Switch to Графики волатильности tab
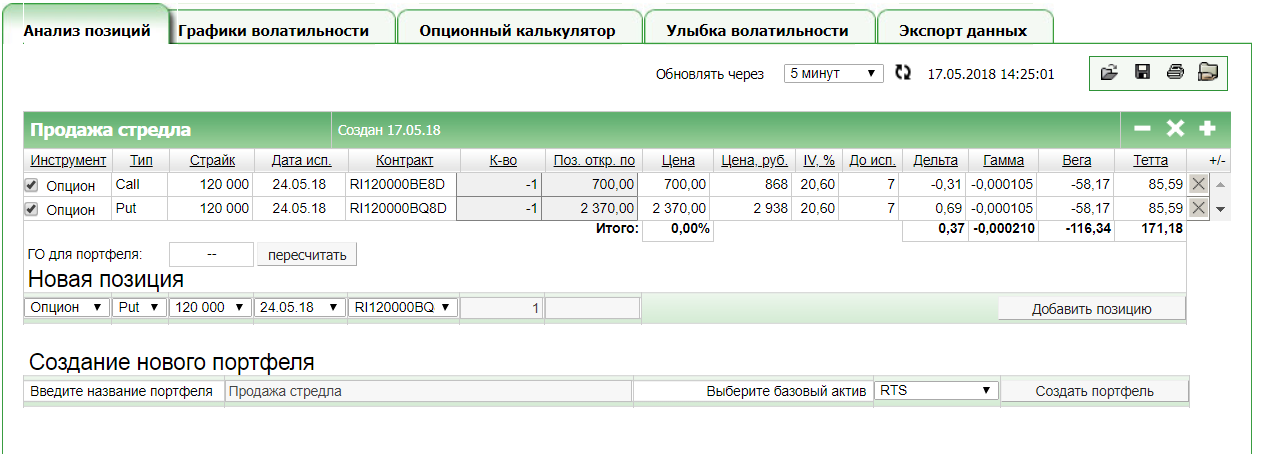Image resolution: width=1279 pixels, height=454 pixels. [x=273, y=31]
